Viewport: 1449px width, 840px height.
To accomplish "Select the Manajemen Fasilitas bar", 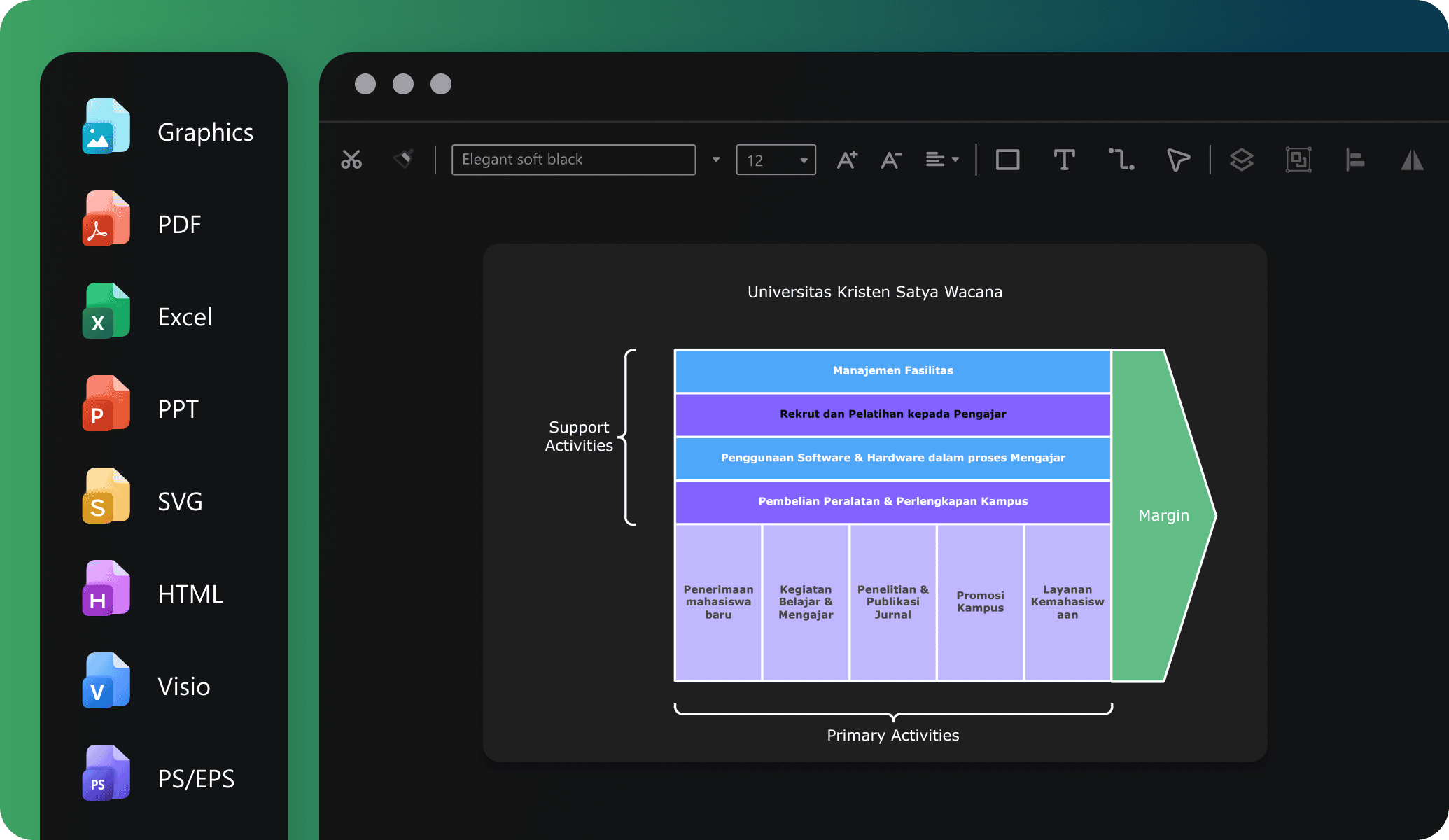I will click(893, 371).
